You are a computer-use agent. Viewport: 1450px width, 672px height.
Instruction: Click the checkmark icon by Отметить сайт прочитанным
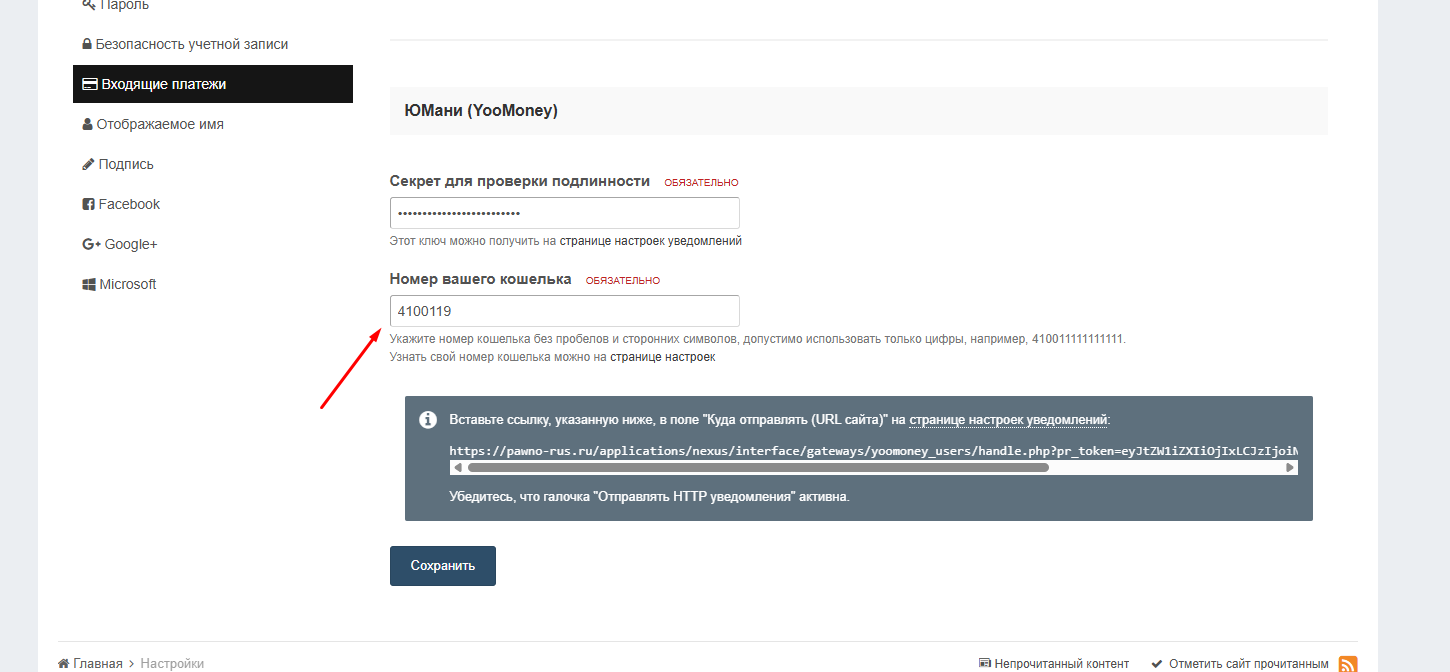1157,664
